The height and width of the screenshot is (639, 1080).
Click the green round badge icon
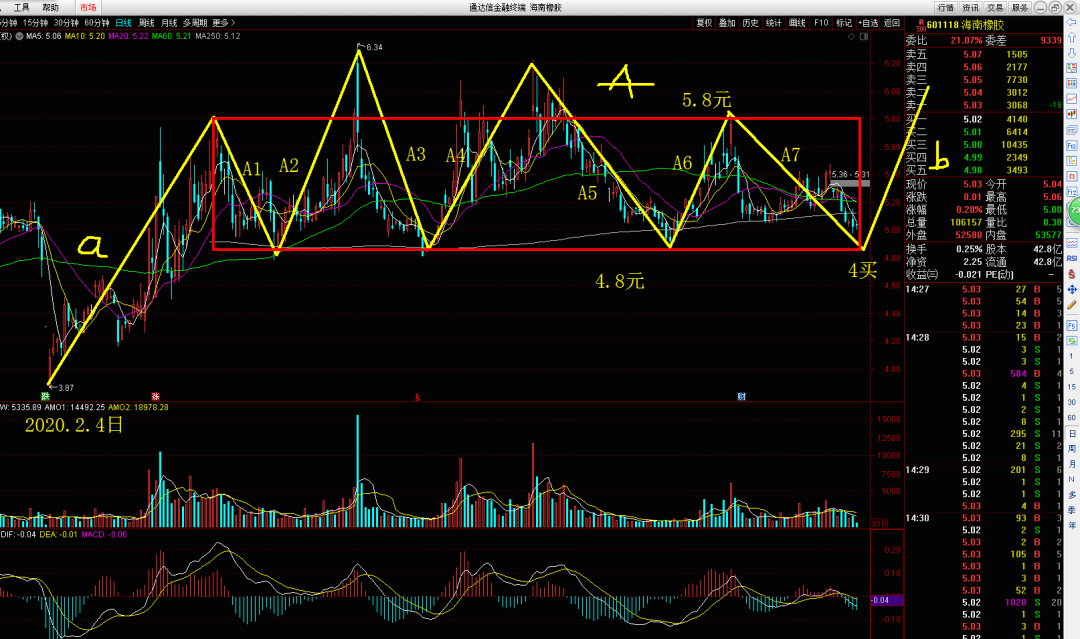pyautogui.click(x=1074, y=211)
